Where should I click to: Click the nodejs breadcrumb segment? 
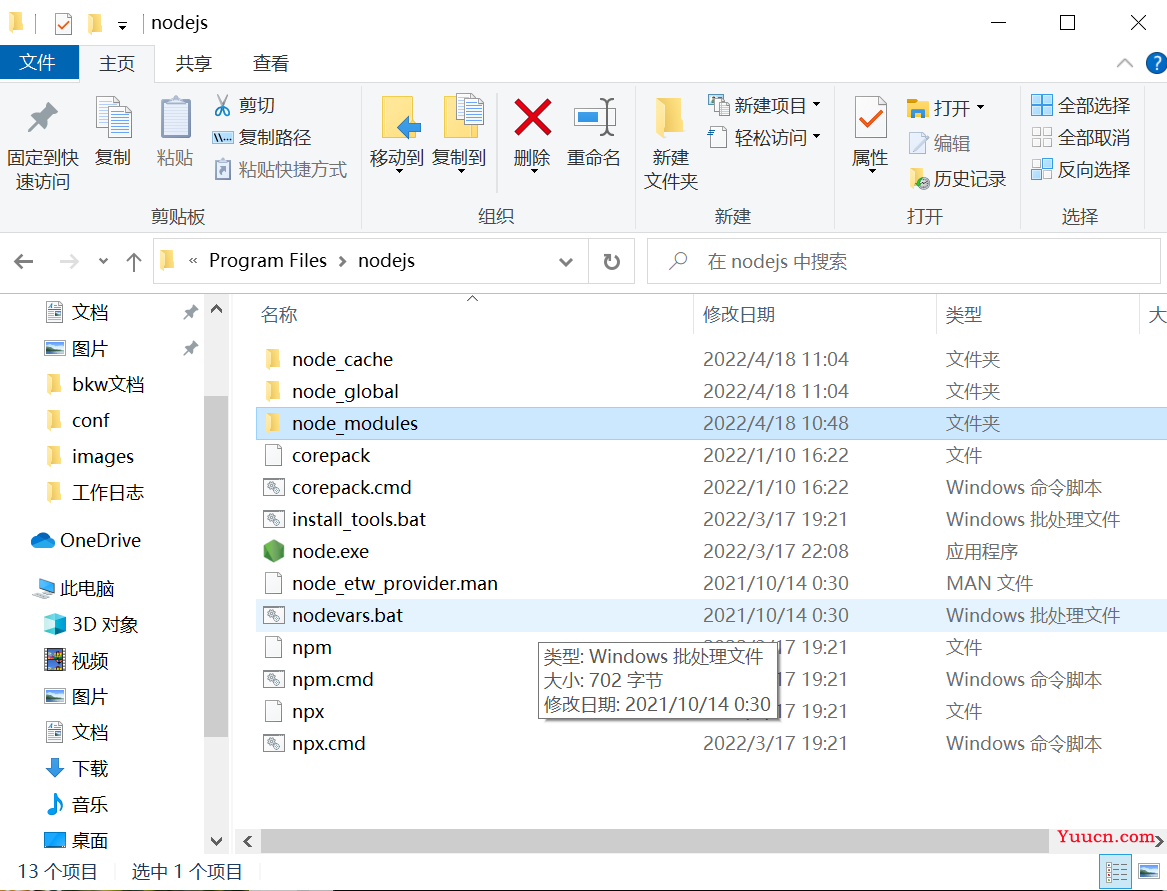coord(386,261)
